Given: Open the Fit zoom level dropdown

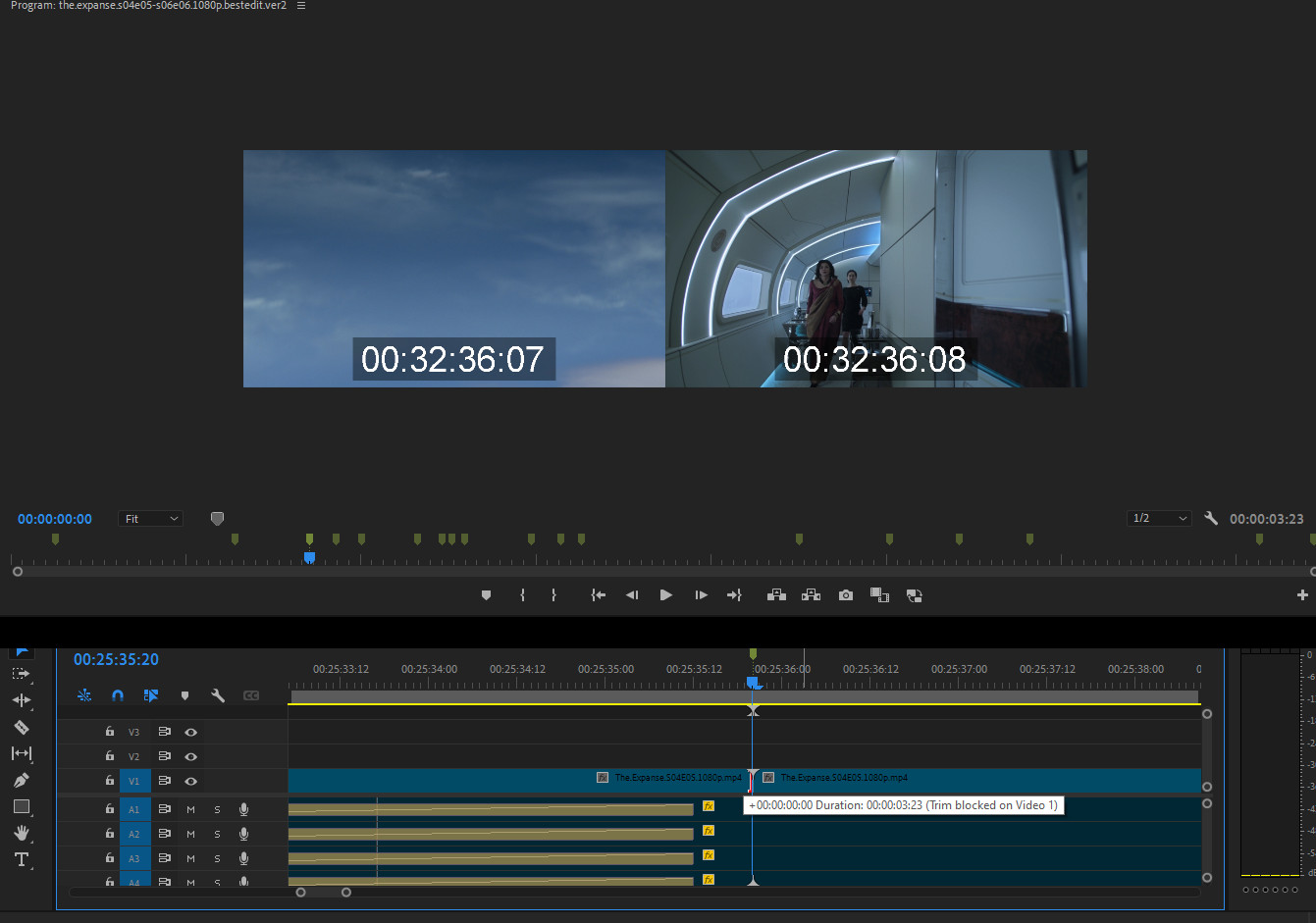Looking at the screenshot, I should (150, 519).
